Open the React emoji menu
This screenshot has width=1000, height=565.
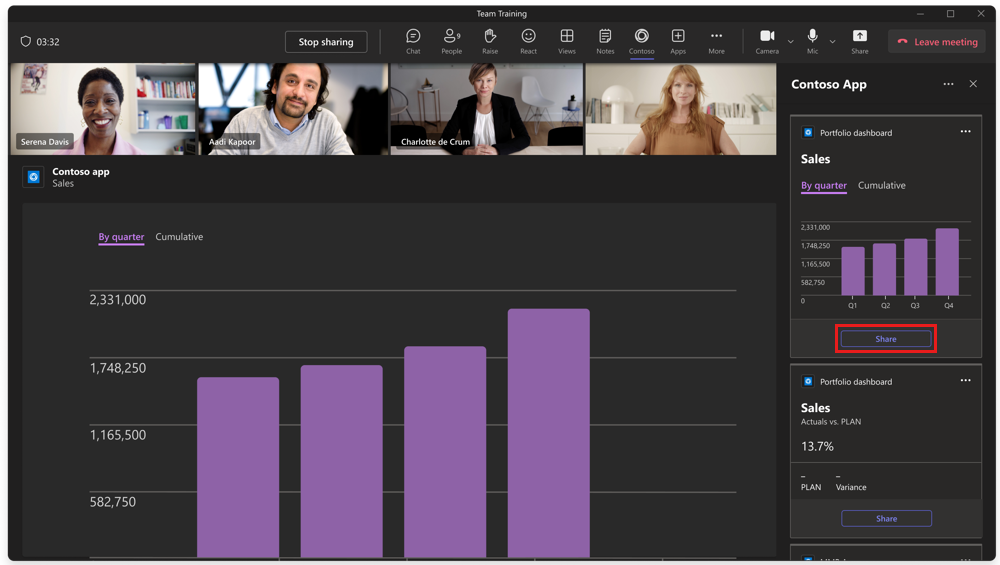coord(528,41)
